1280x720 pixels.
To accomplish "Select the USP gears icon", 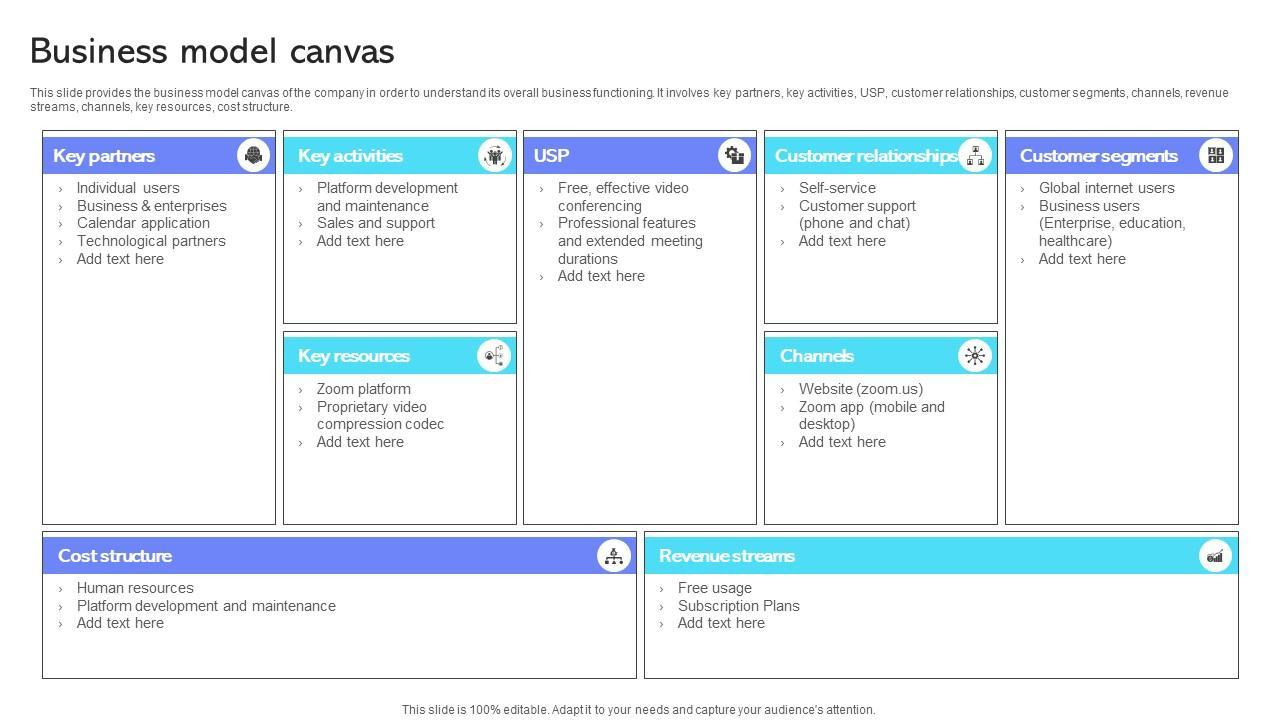I will tap(734, 155).
